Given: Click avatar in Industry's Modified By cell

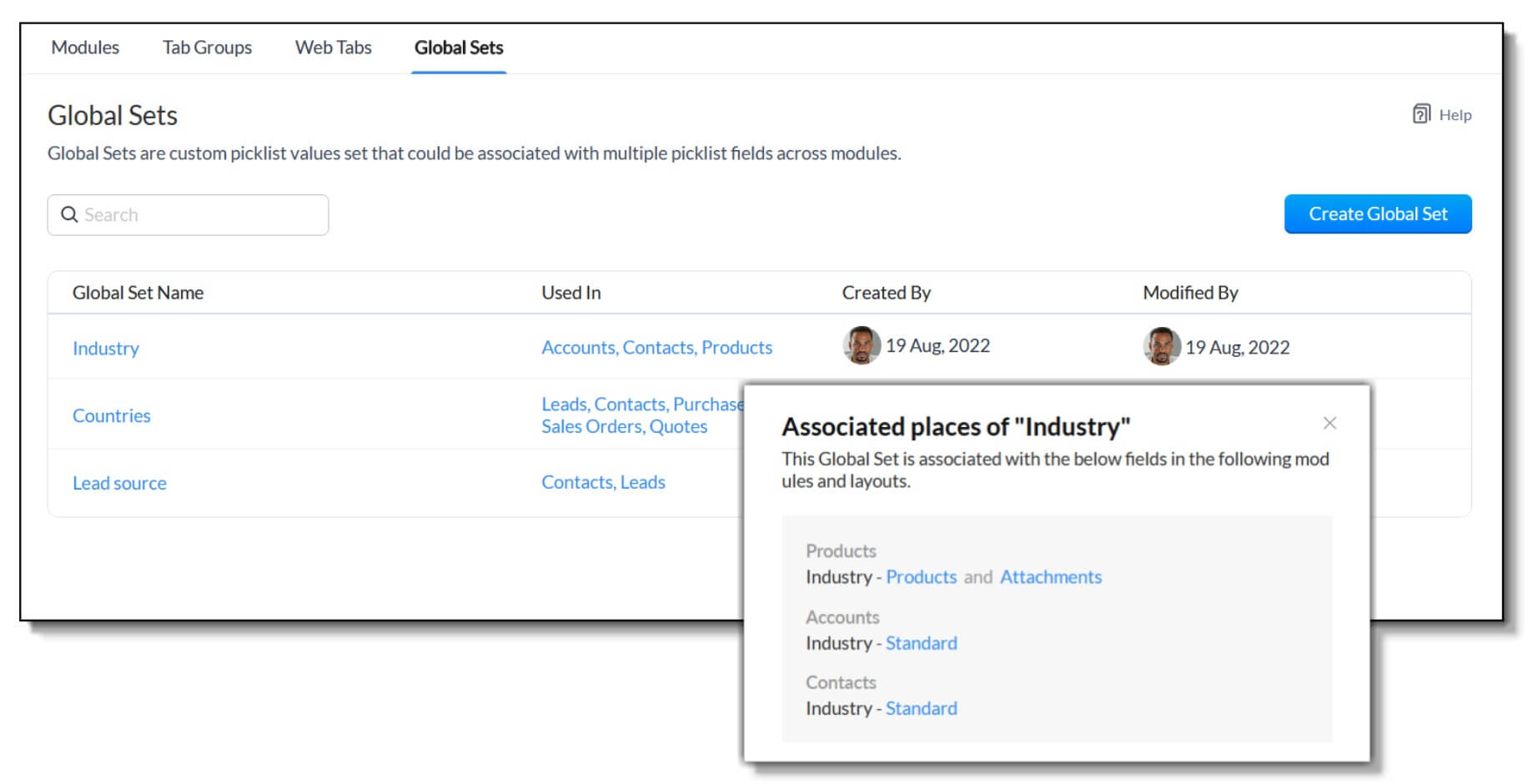Looking at the screenshot, I should point(1162,346).
